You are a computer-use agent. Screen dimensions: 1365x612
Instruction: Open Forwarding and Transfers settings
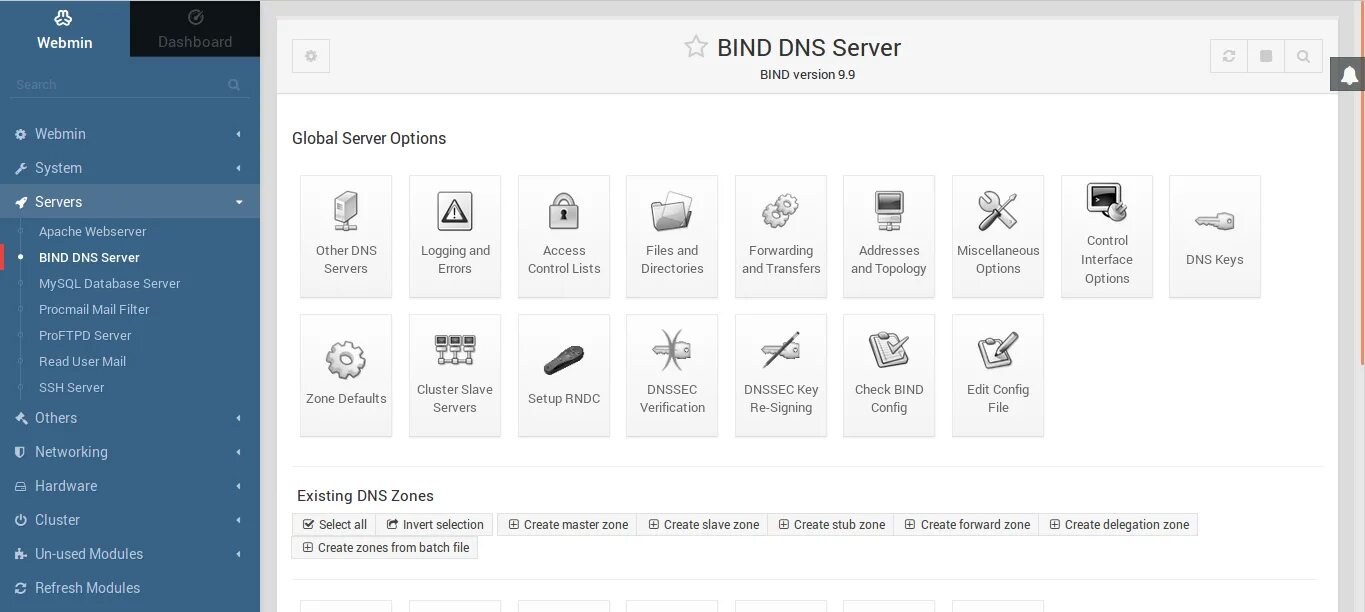pos(781,237)
